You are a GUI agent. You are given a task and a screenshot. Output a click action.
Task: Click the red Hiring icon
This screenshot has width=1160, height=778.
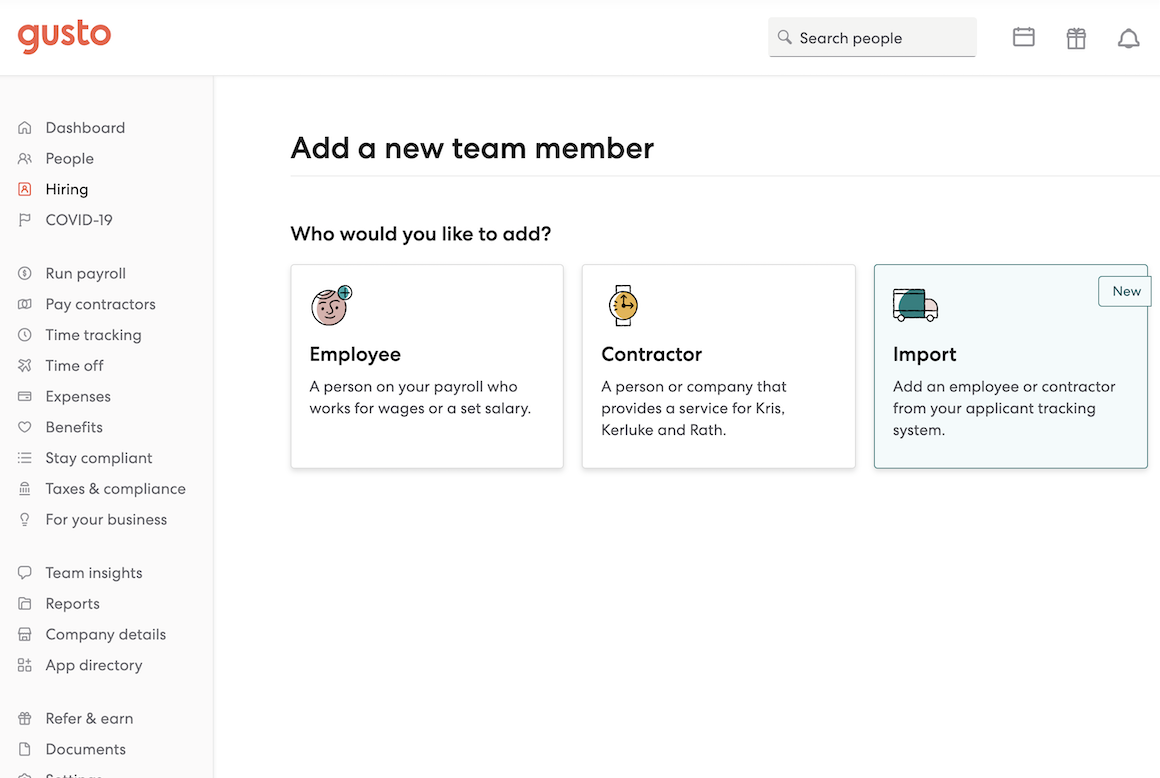pos(24,189)
